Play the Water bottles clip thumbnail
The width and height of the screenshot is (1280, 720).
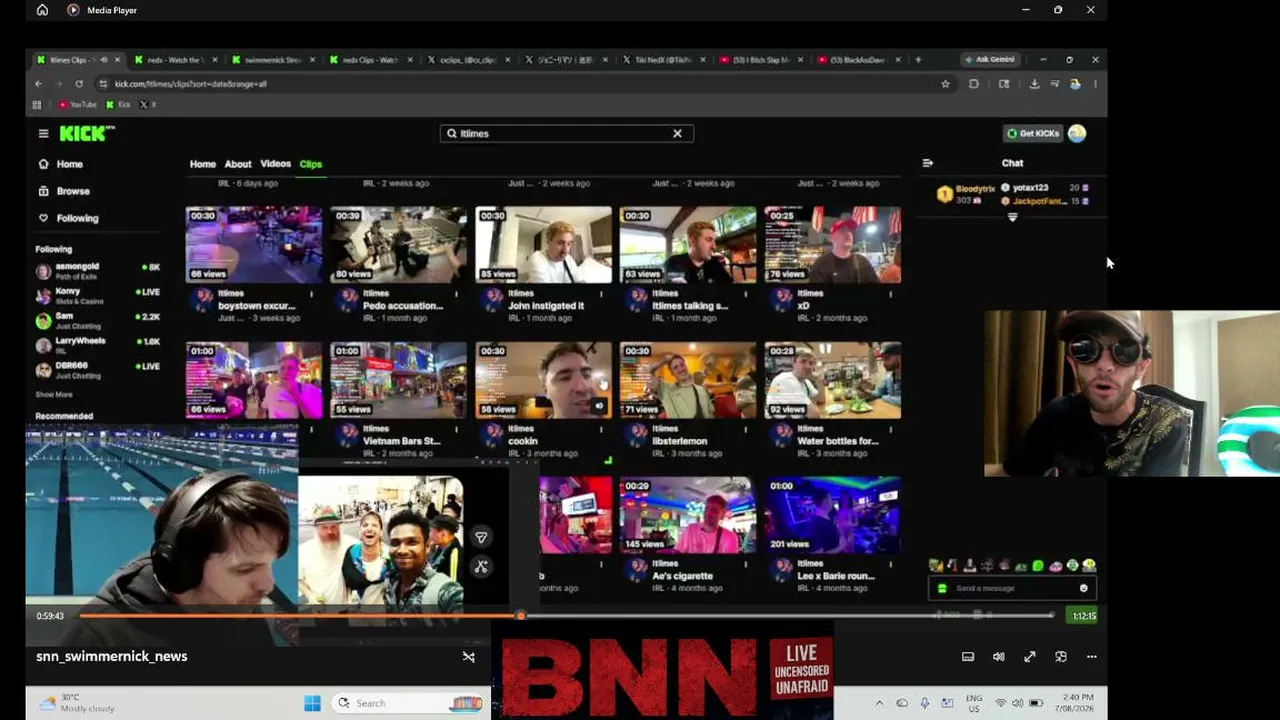pyautogui.click(x=832, y=380)
